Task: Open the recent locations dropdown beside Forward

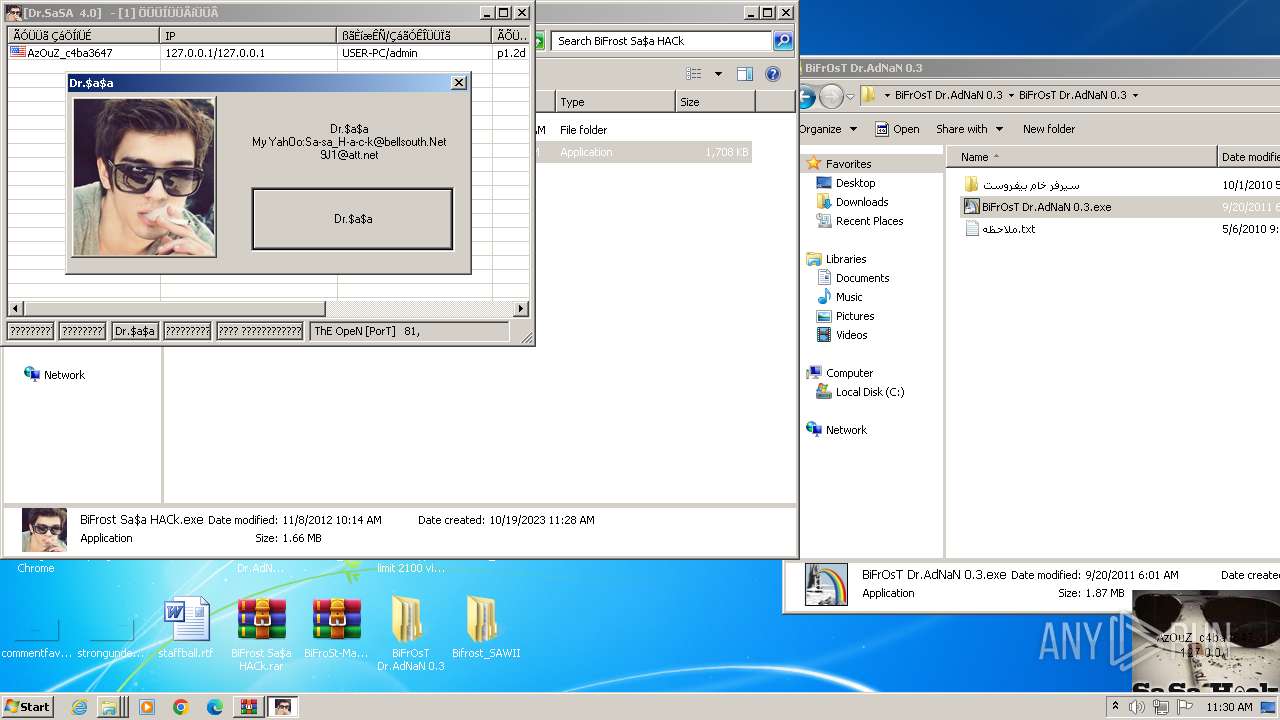Action: click(850, 97)
